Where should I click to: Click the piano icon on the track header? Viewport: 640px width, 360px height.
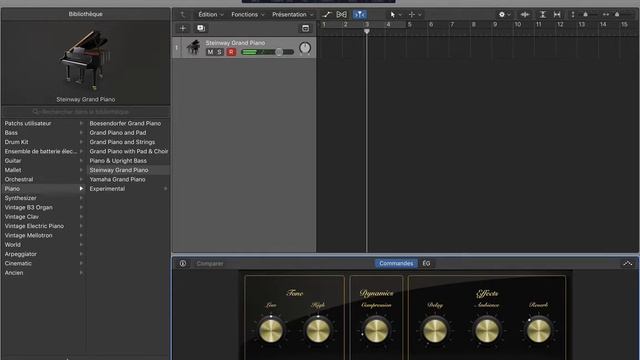coord(193,47)
